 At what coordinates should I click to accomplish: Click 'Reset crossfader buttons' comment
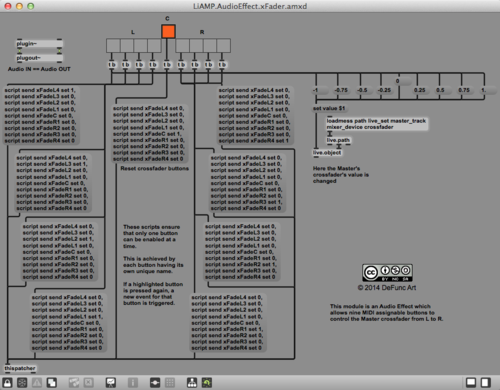pos(155,168)
